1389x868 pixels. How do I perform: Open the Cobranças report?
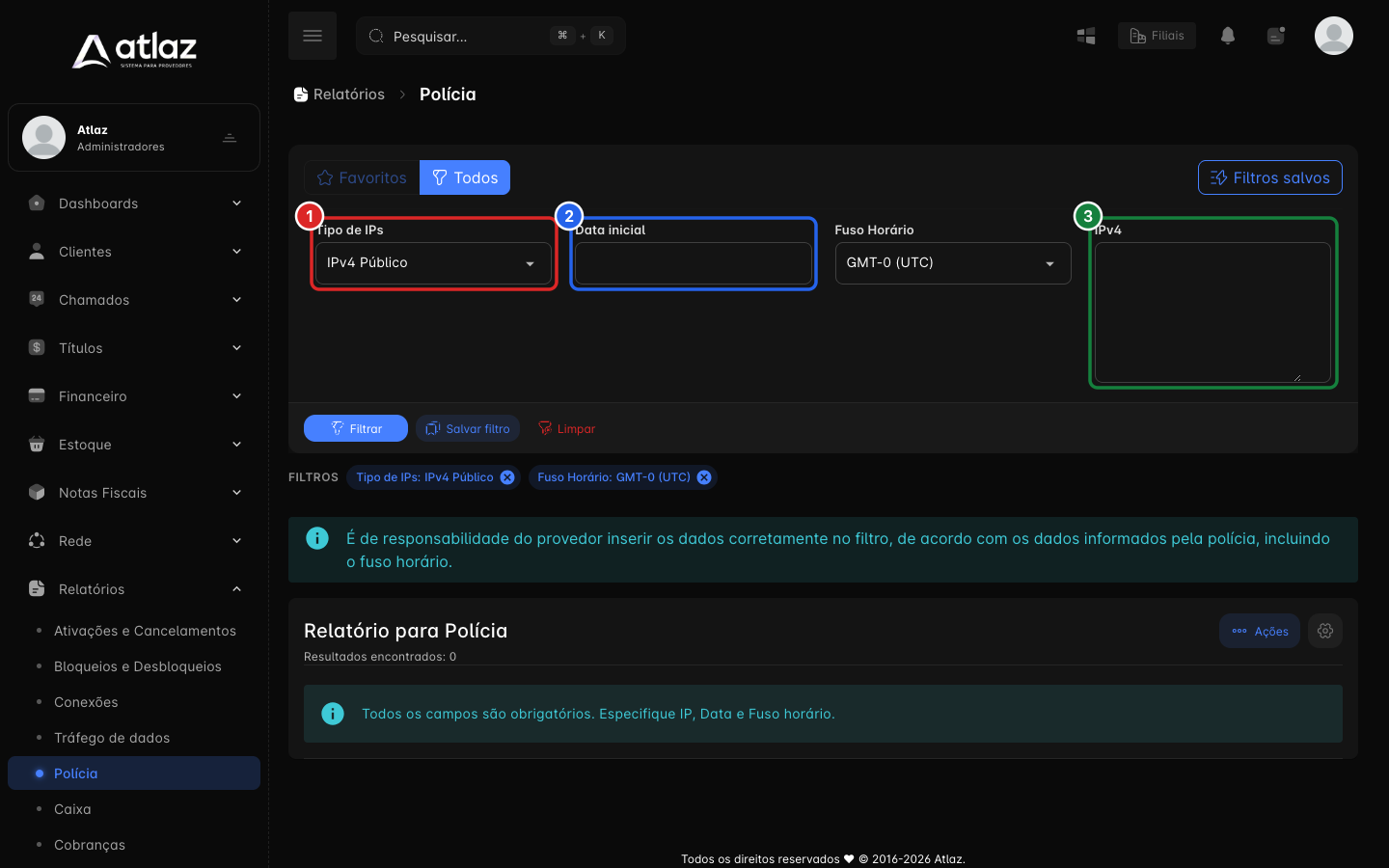pos(134,845)
